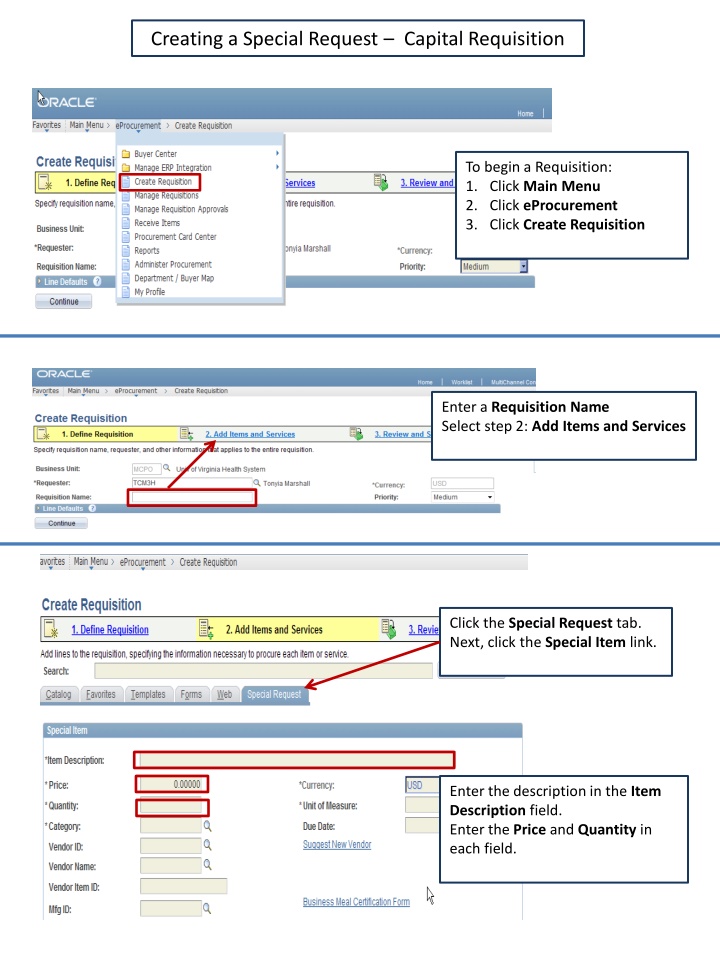Click the Business Unit field showing MCPO
This screenshot has height=960, width=720.
tap(146, 468)
